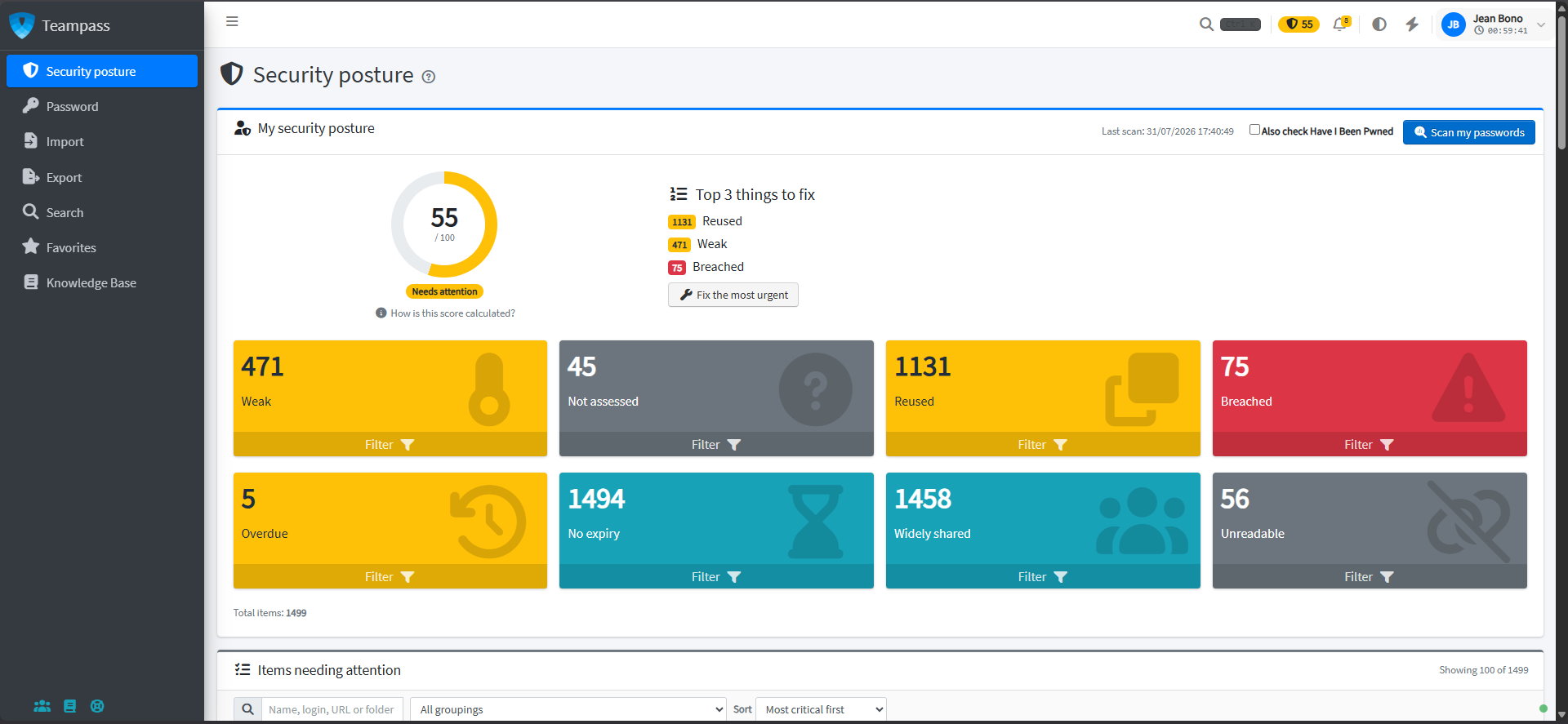The height and width of the screenshot is (724, 1568).
Task: Click the users group icon in sidebar footer
Action: [42, 706]
